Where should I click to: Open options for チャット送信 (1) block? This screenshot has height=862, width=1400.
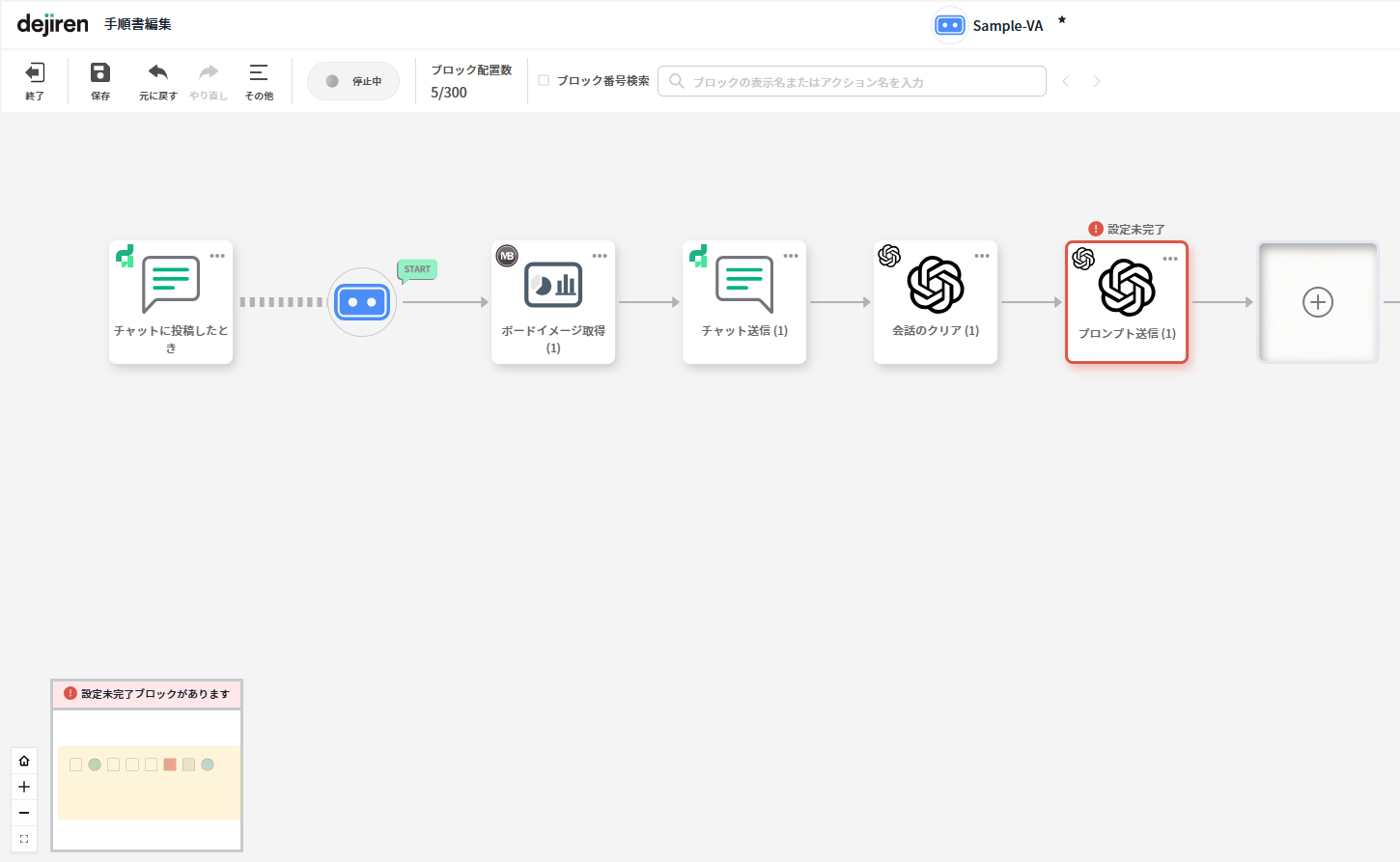(x=791, y=256)
